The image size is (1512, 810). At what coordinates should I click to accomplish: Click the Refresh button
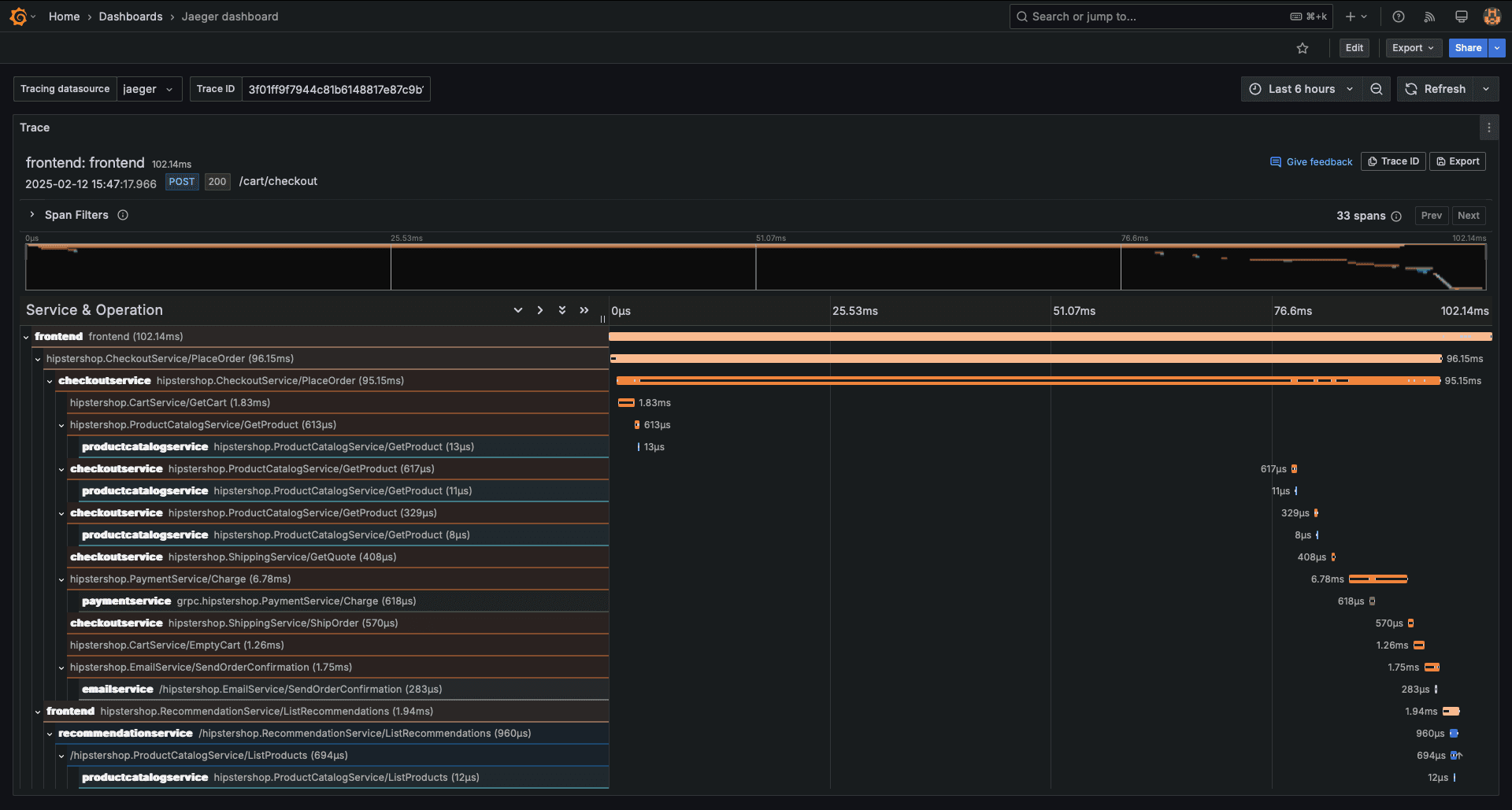(1436, 89)
